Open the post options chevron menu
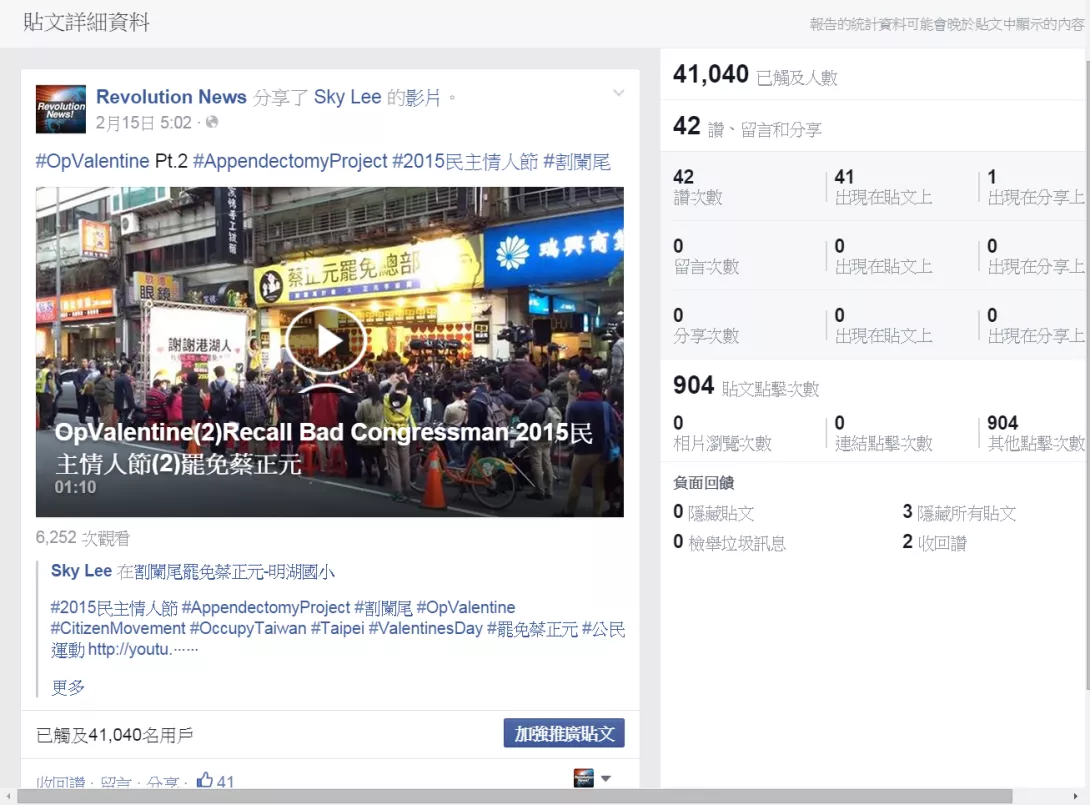This screenshot has height=805, width=1090. coord(618,92)
